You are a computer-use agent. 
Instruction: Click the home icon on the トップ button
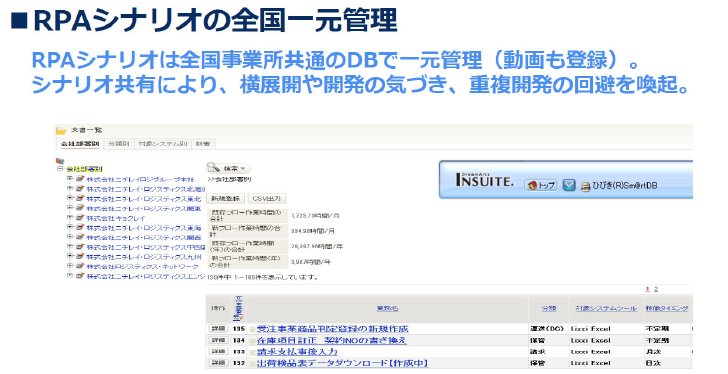pos(533,185)
